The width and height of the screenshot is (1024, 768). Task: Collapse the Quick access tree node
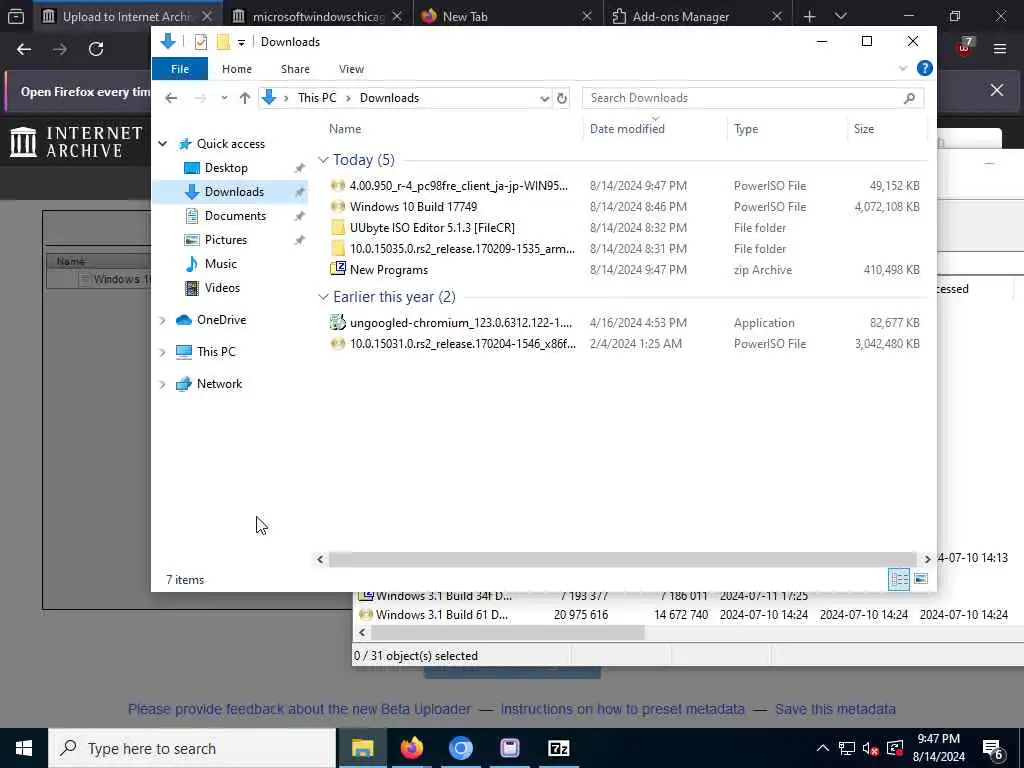click(x=163, y=144)
